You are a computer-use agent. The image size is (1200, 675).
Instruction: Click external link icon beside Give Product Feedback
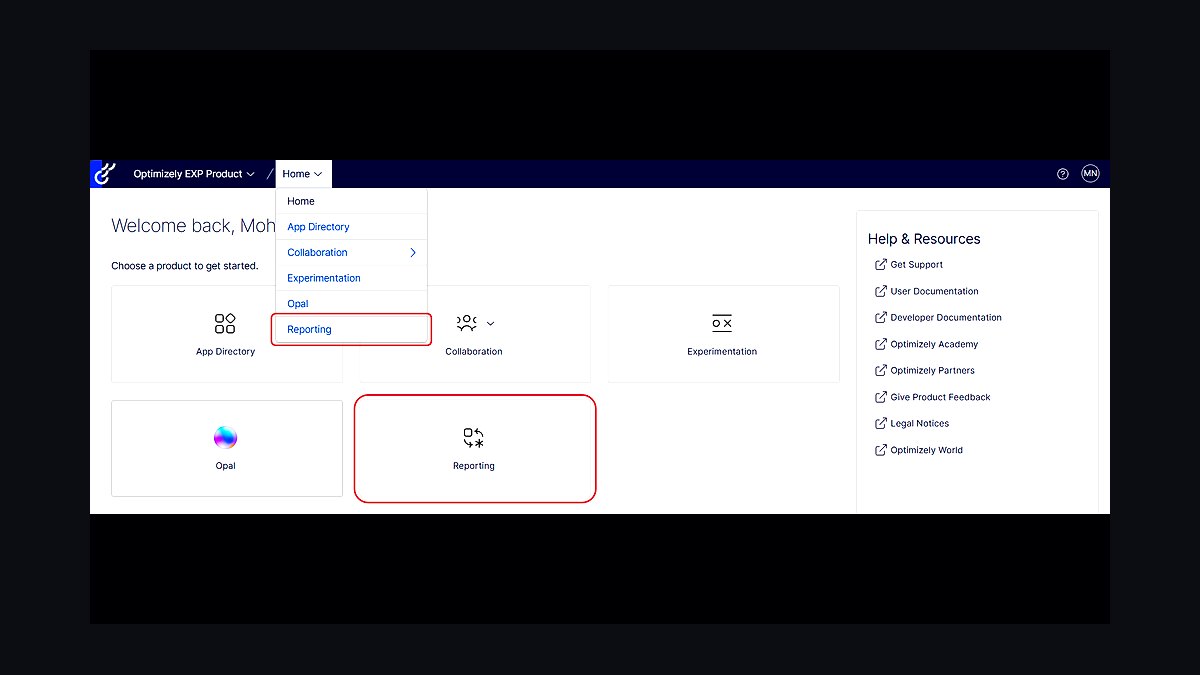[880, 397]
